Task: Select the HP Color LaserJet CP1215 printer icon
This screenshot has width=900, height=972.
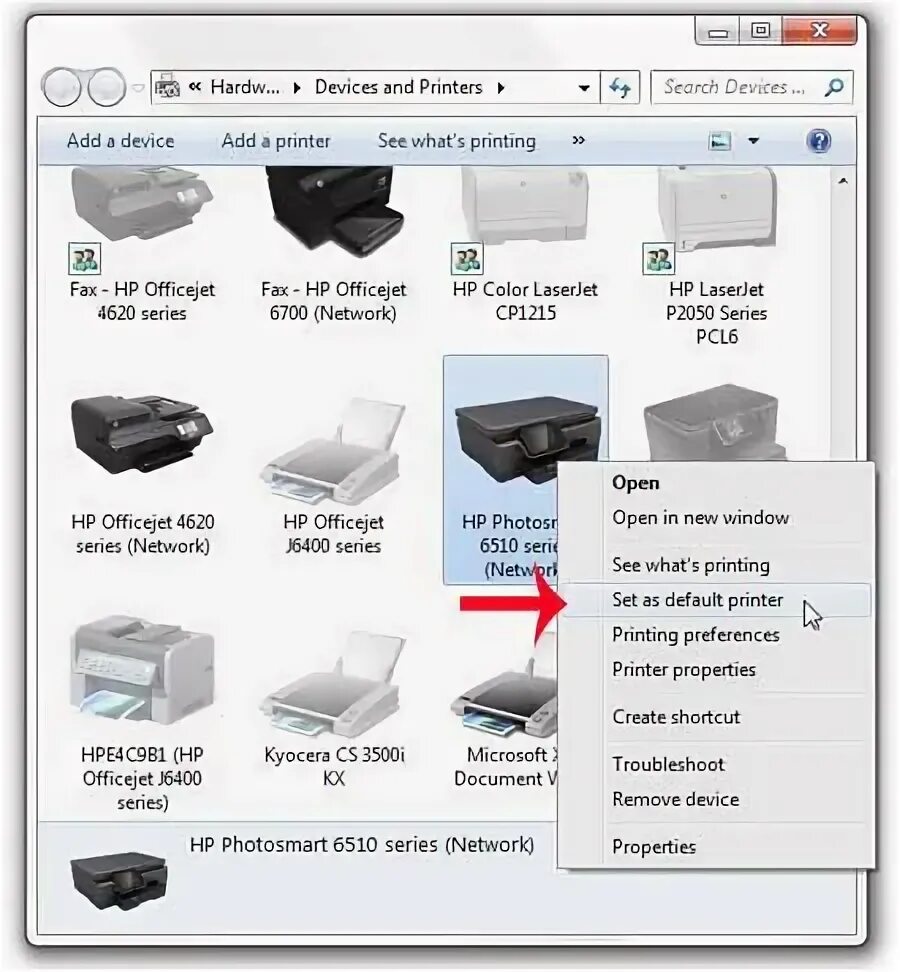Action: pos(524,205)
